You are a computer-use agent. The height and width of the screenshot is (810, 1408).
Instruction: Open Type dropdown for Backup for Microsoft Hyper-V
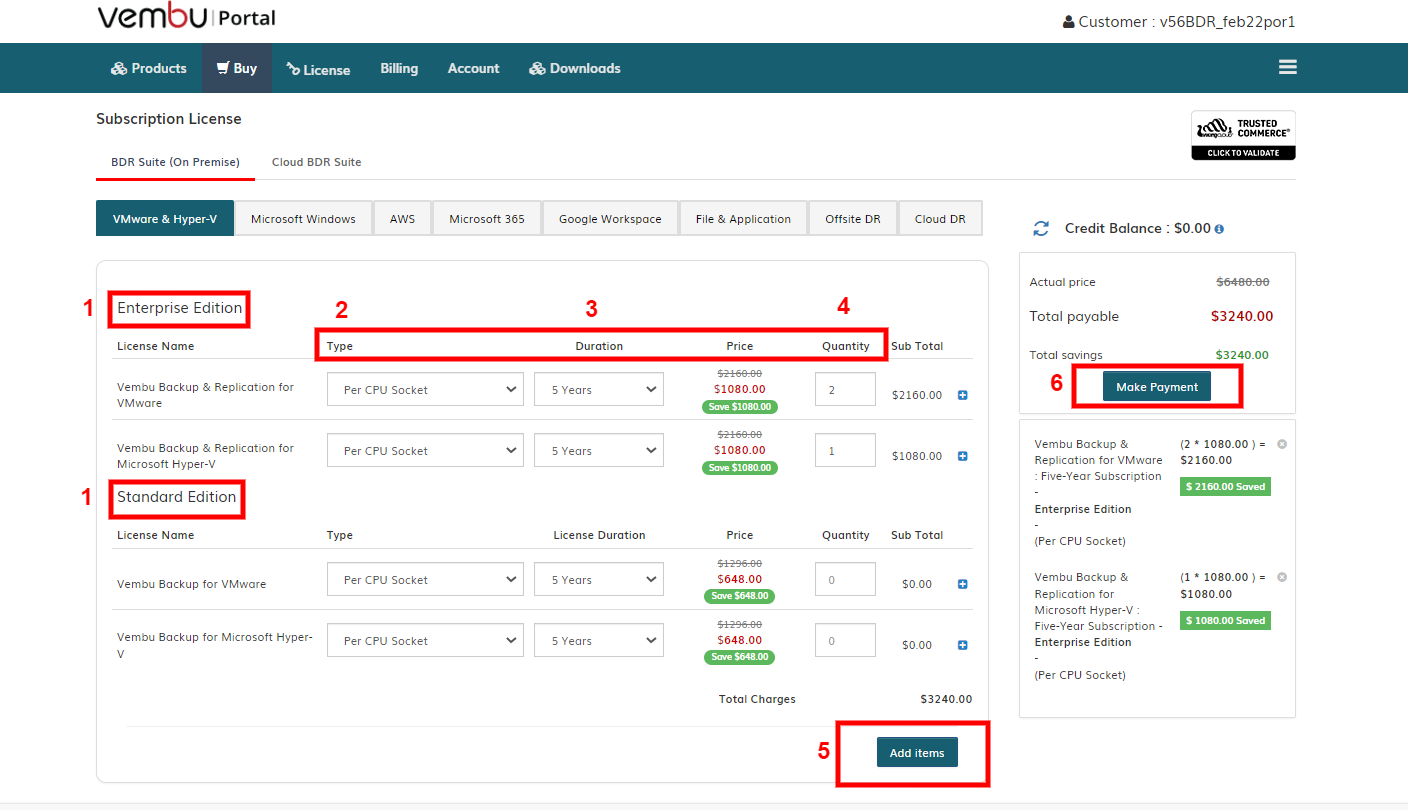pos(425,641)
